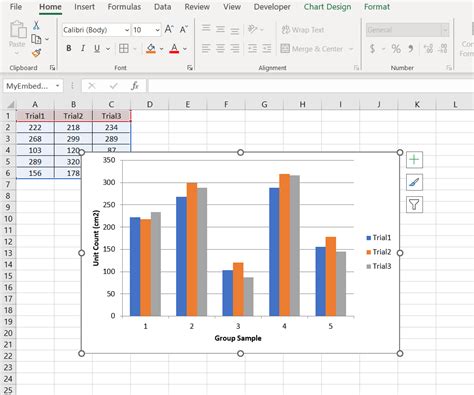Image resolution: width=474 pixels, height=395 pixels.
Task: Open Chart Filters funnel button
Action: click(x=414, y=204)
